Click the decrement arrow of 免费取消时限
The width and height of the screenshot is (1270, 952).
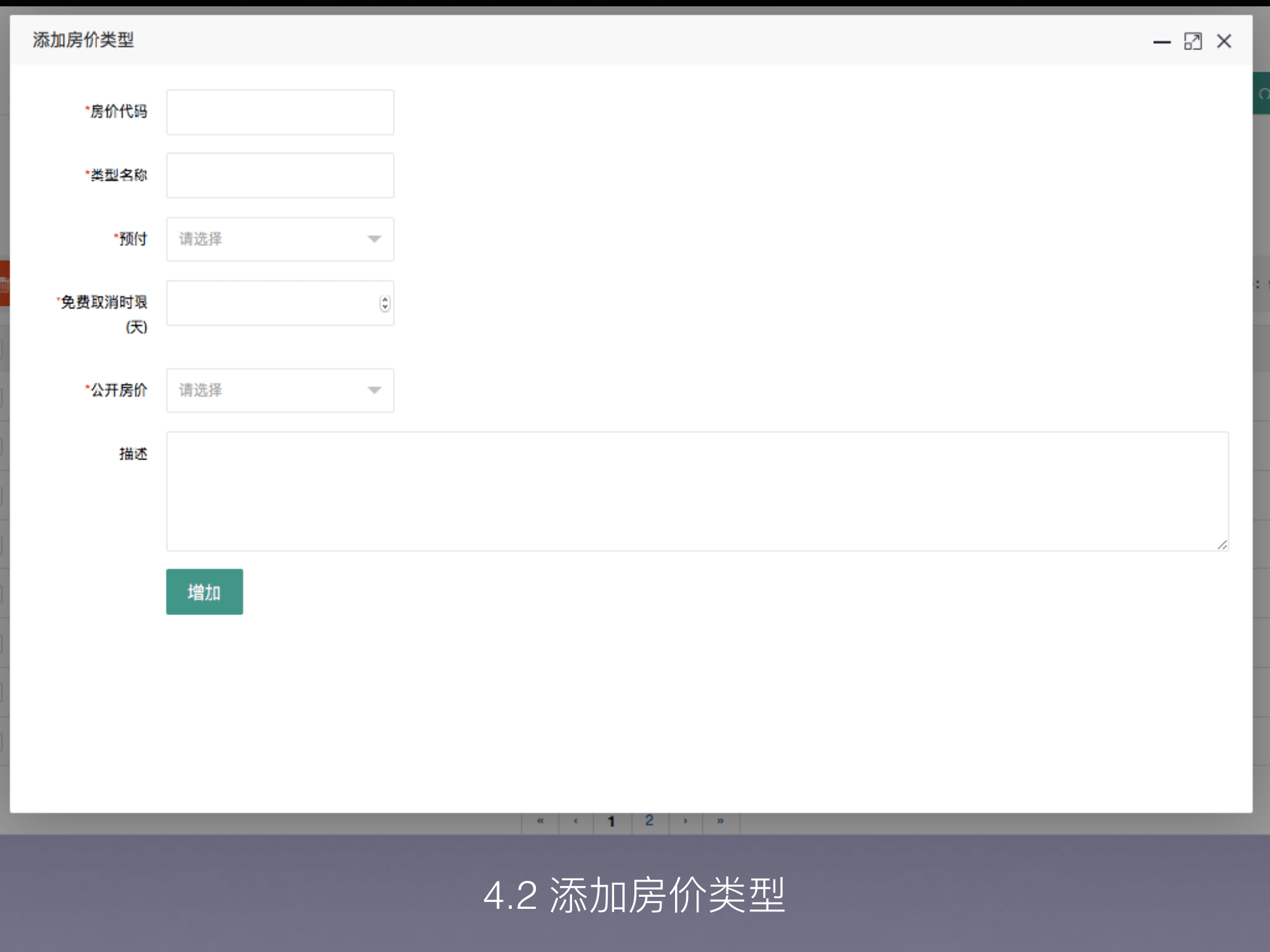[x=384, y=307]
